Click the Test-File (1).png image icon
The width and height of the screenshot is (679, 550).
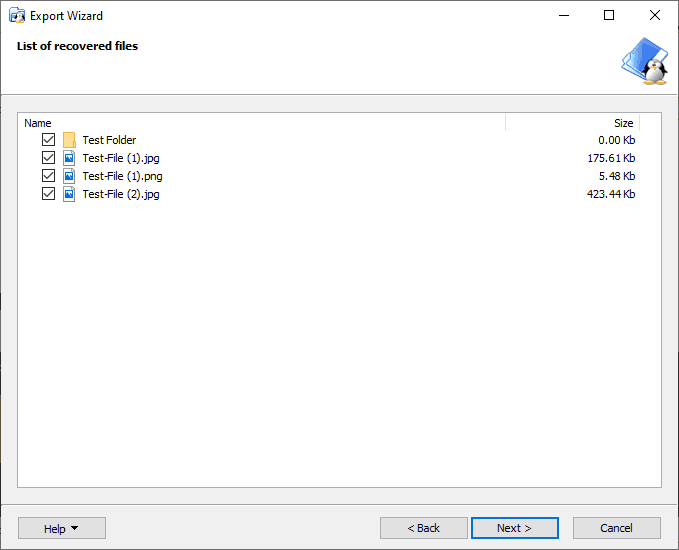point(69,176)
